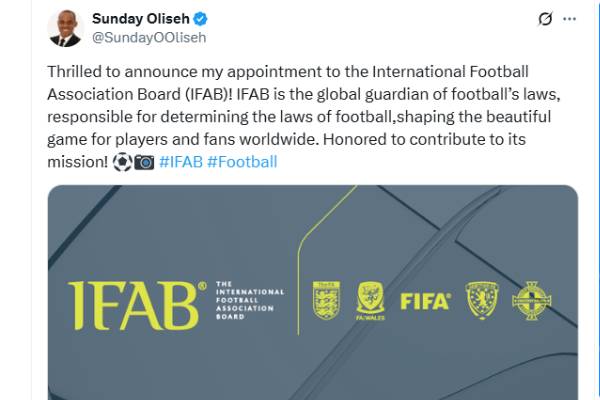
Task: Click the yellow FIFA logo
Action: tap(425, 300)
